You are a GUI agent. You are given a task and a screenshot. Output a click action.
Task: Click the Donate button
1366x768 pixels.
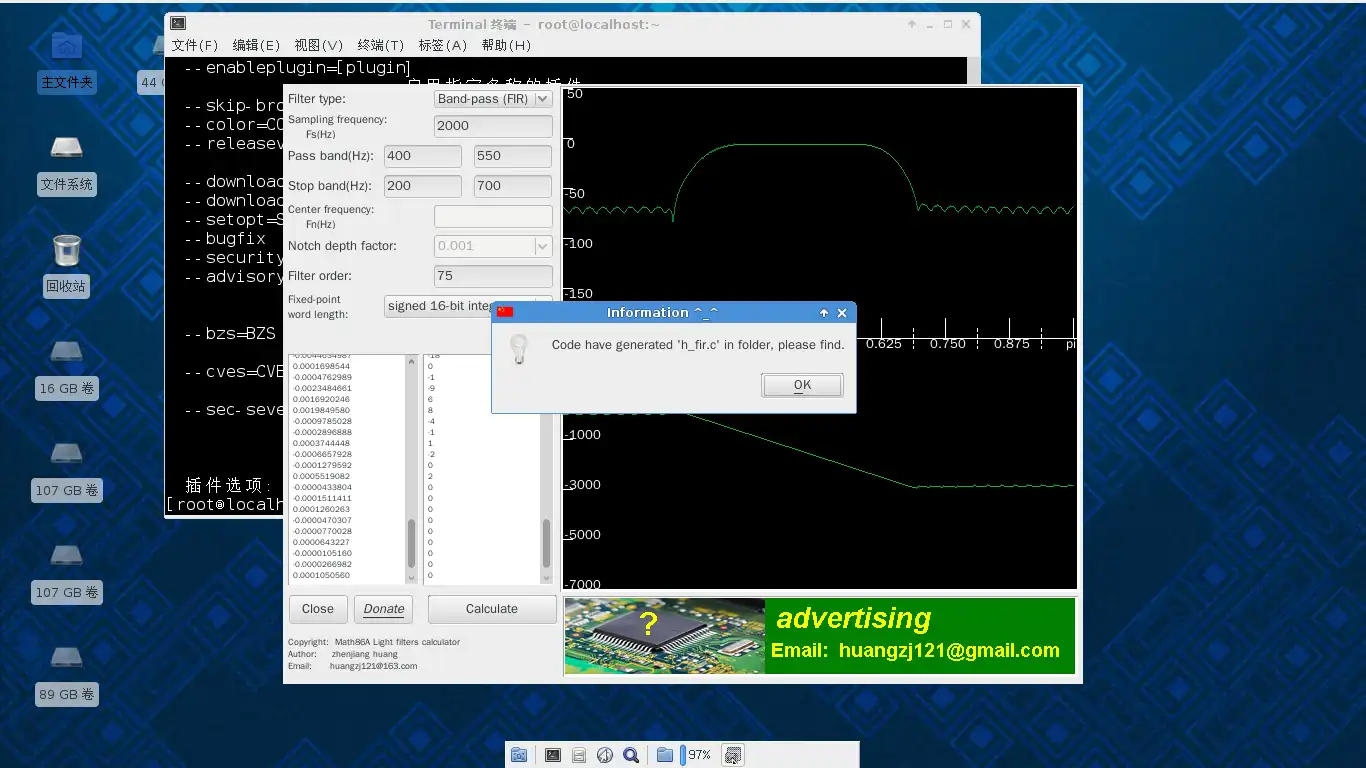coord(384,609)
